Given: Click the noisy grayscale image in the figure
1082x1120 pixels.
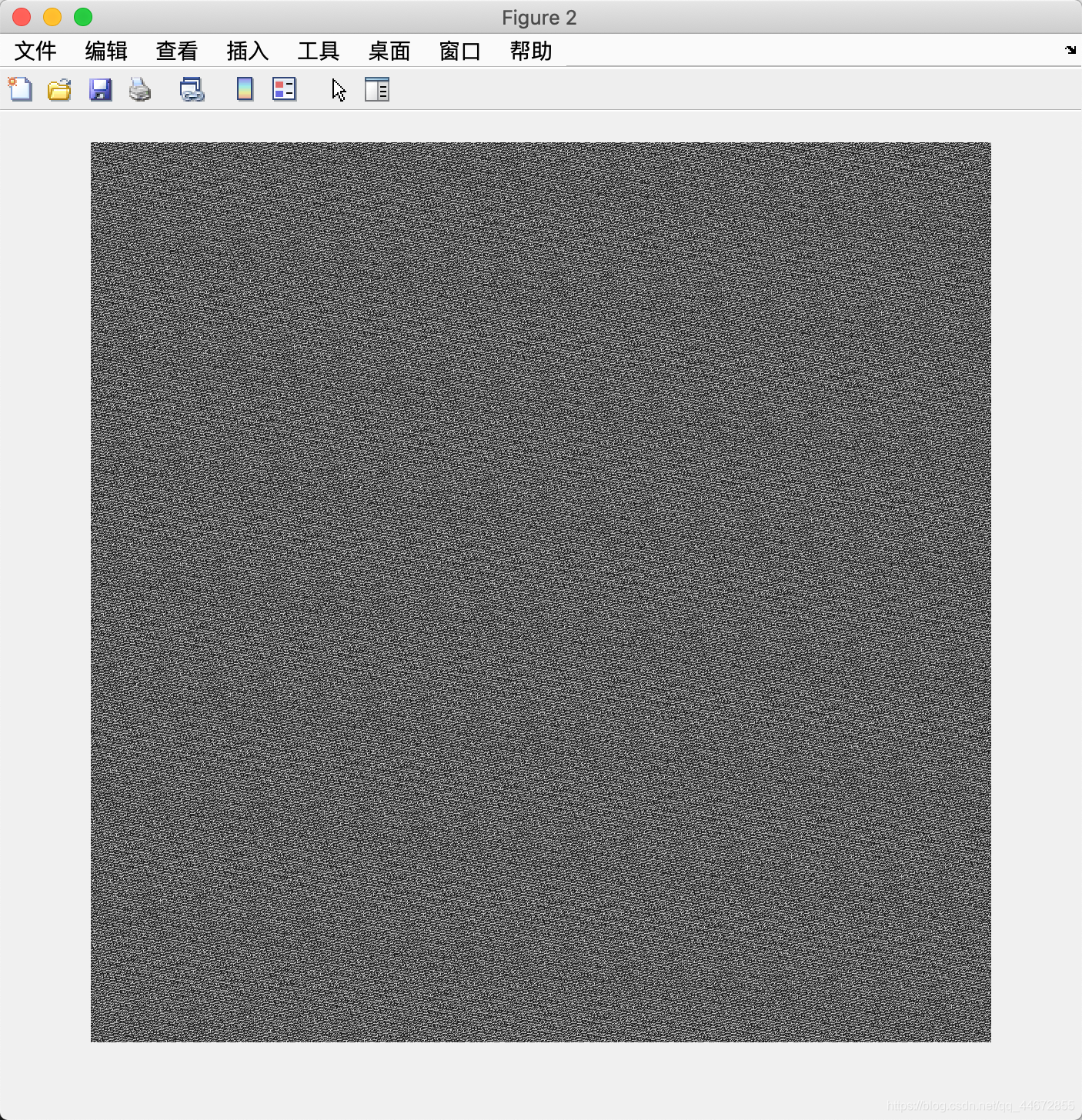Looking at the screenshot, I should coord(541,592).
